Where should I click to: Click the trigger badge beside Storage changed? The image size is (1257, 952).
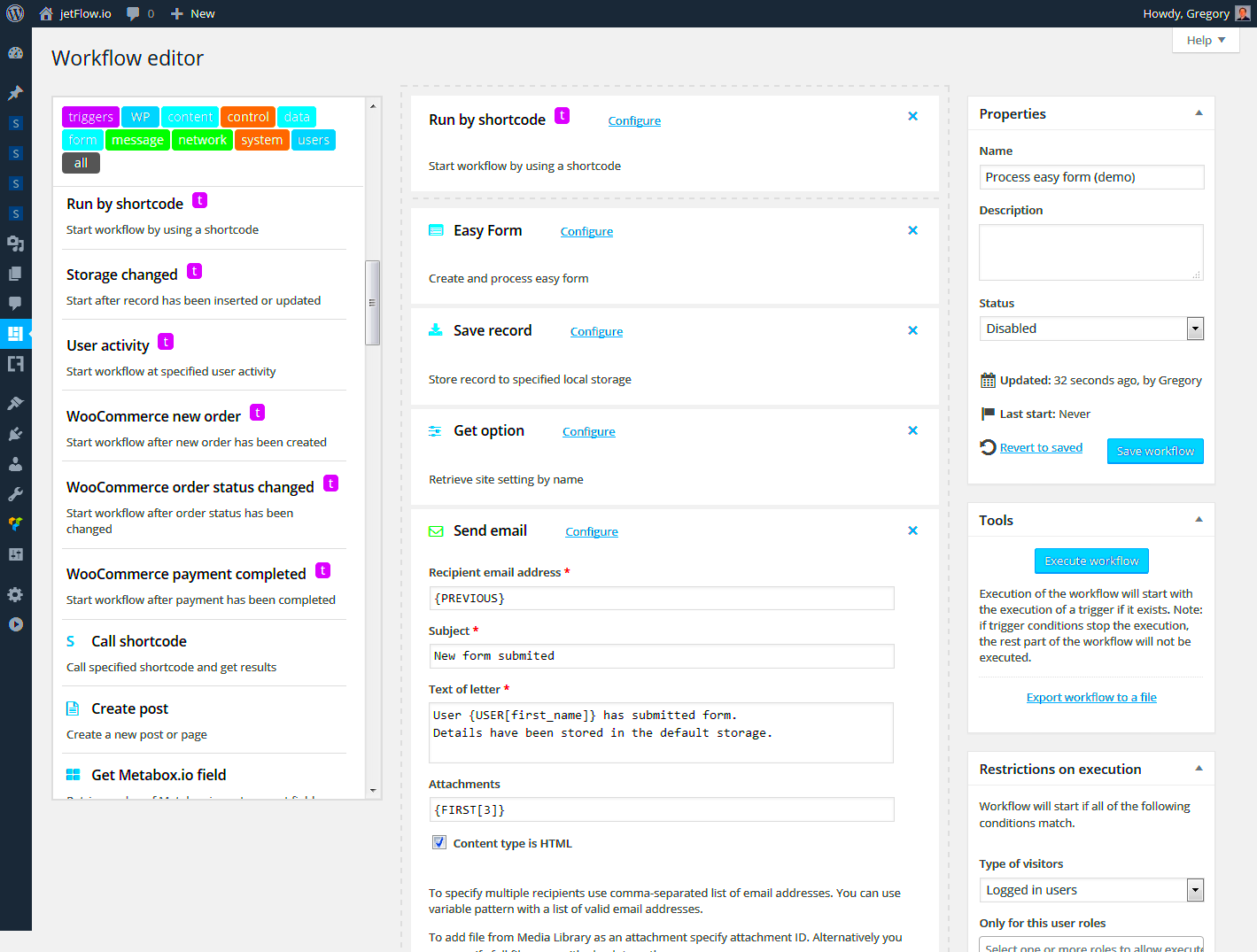pos(195,271)
